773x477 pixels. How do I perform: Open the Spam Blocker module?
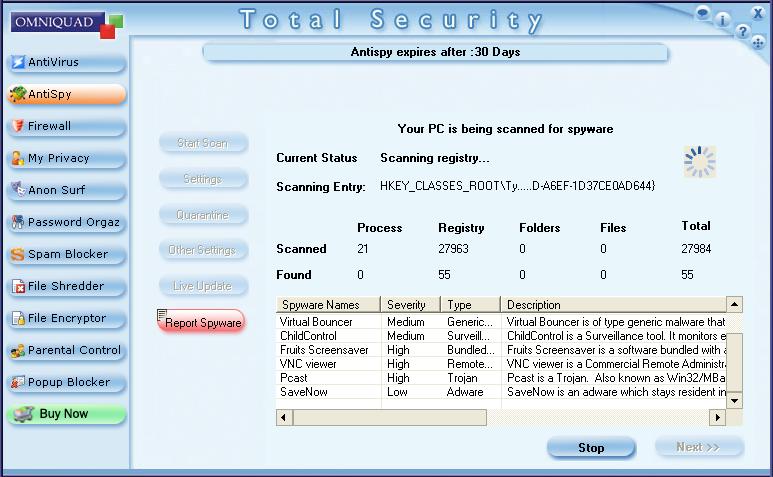pos(67,254)
